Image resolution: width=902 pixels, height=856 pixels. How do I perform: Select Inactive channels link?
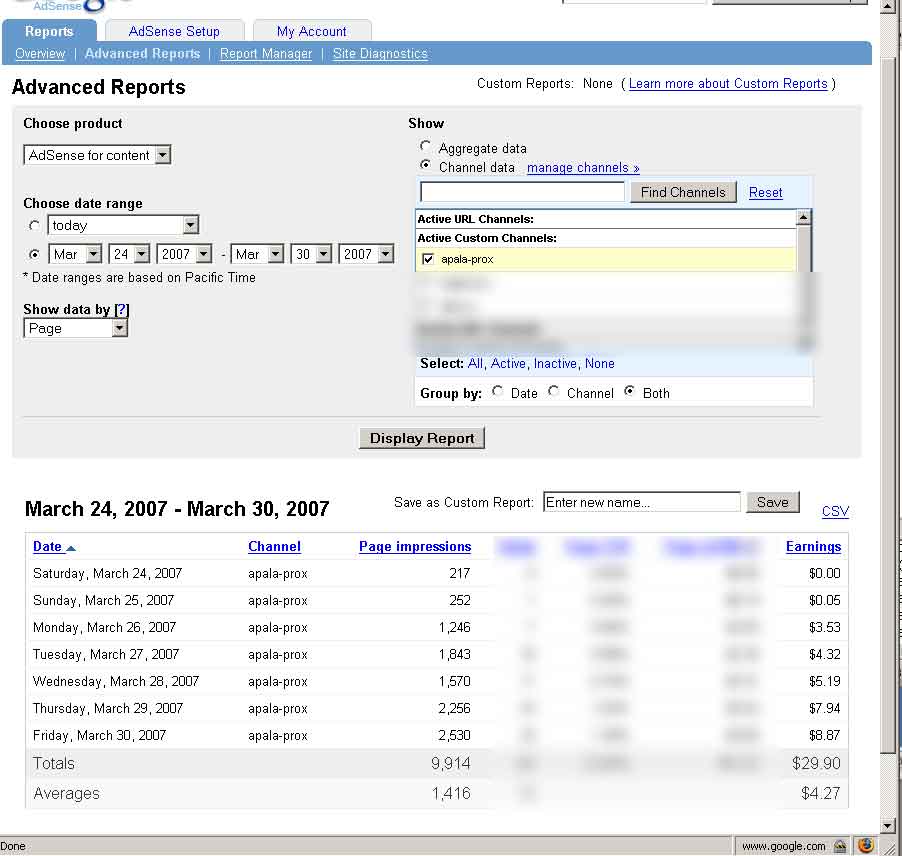555,364
